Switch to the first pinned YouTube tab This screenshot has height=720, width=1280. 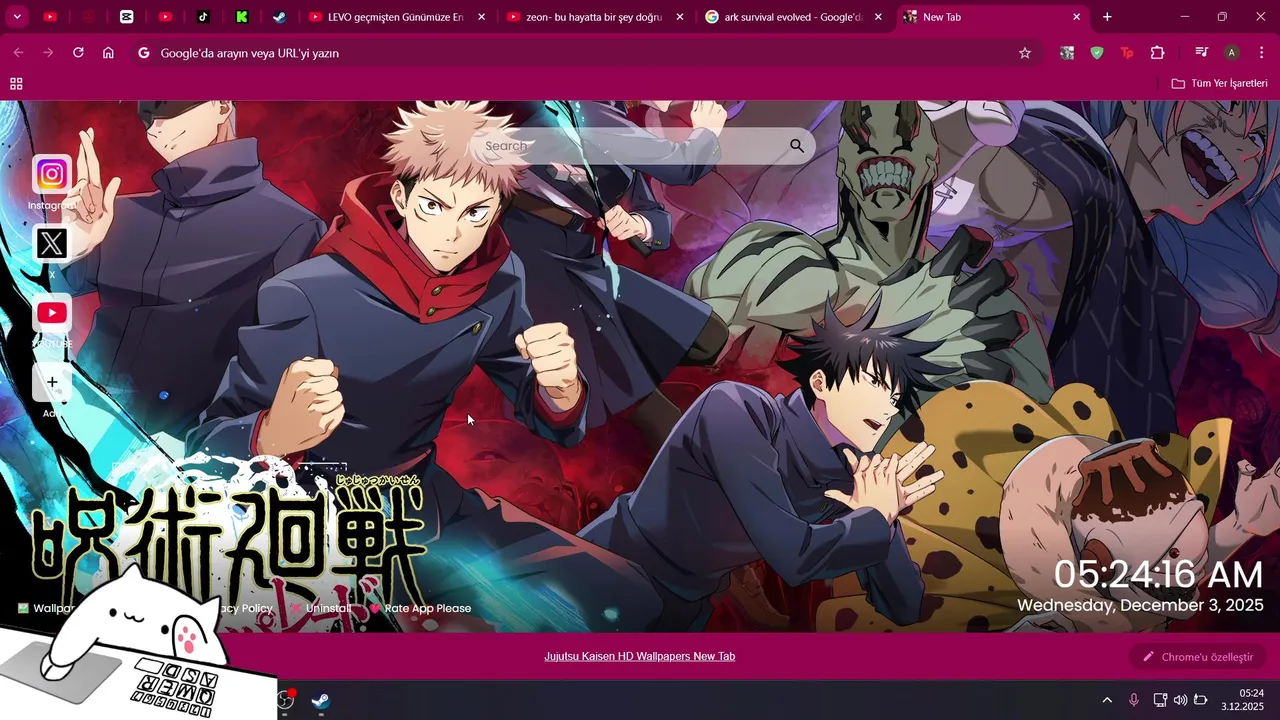(x=50, y=17)
